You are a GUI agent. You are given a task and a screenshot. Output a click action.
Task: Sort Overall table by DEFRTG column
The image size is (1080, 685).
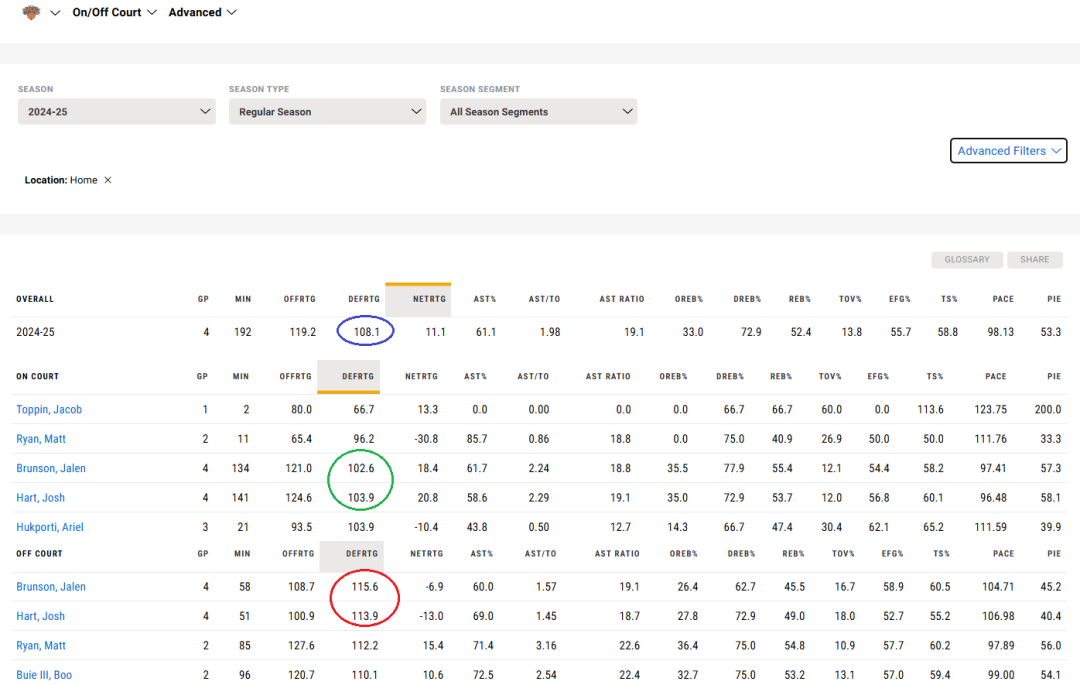[x=364, y=299]
